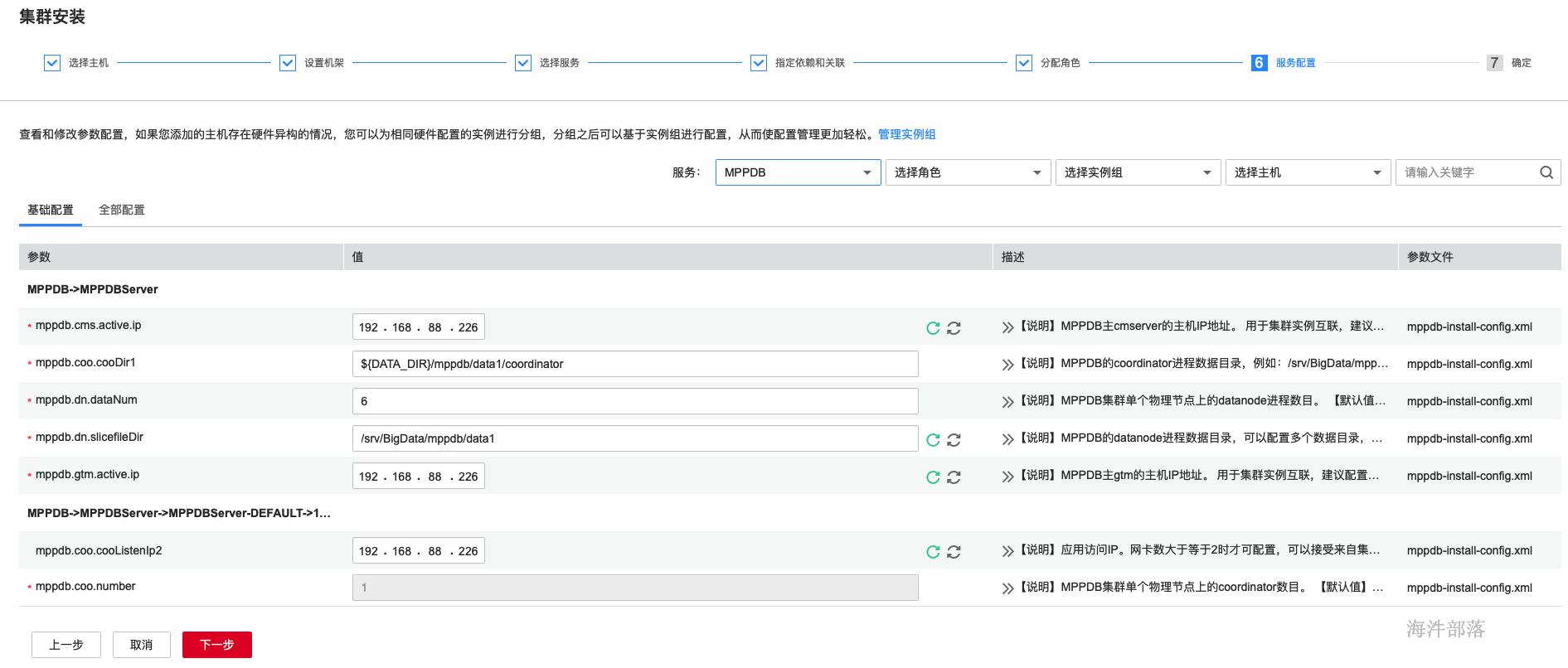Click step 7 确定 number badge
Viewport: 1568px width, 668px height.
click(1495, 63)
